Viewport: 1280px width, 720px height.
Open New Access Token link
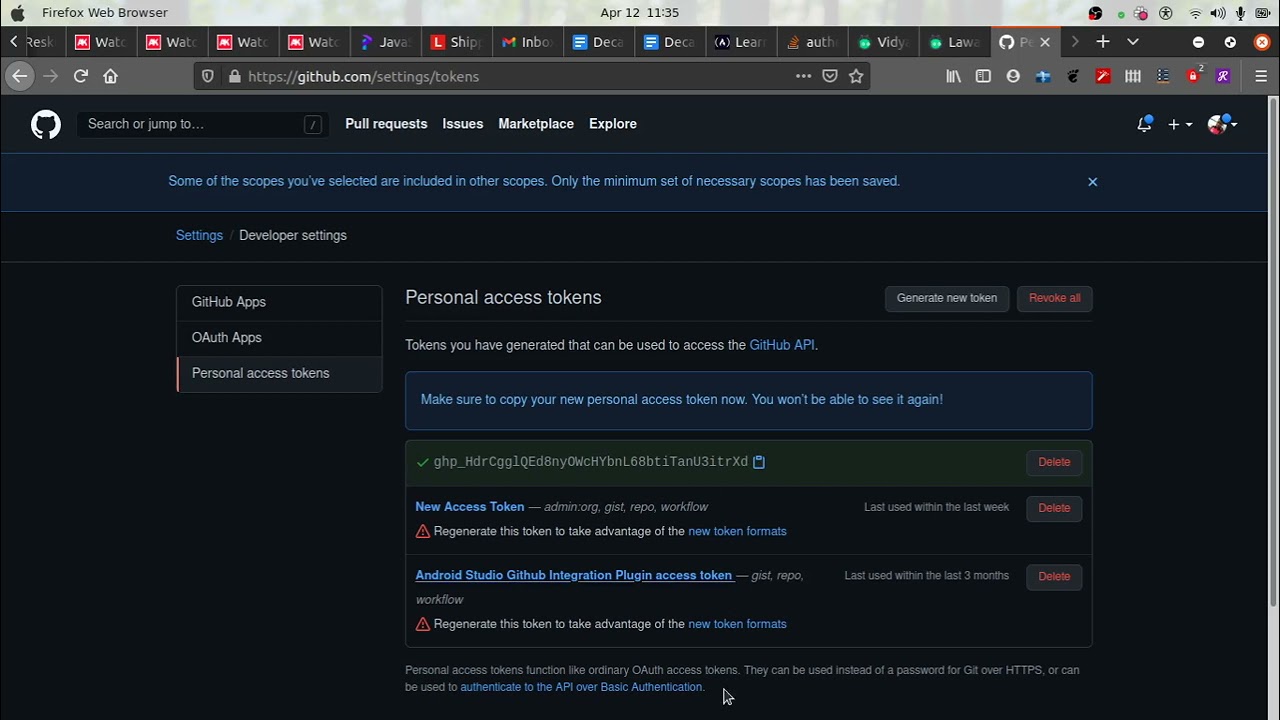470,507
